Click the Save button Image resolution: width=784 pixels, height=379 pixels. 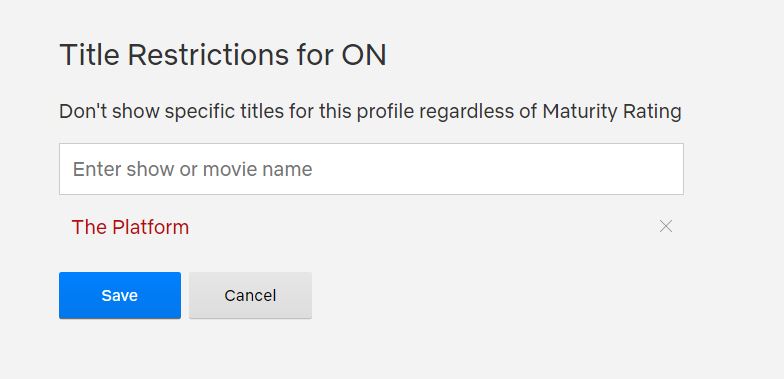(x=120, y=296)
